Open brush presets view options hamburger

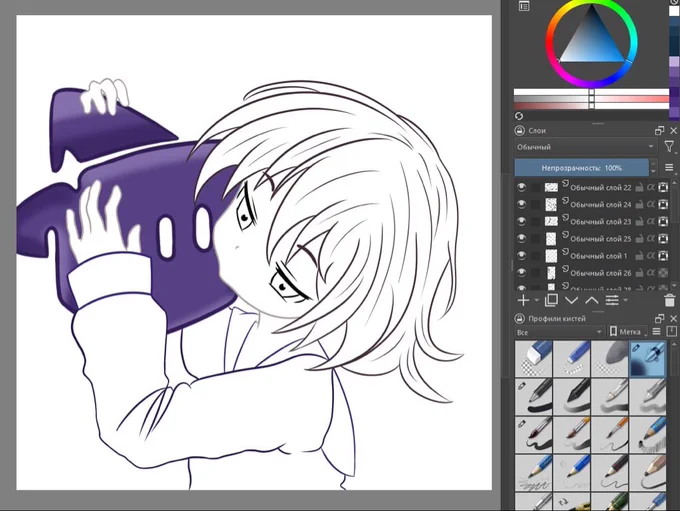point(657,332)
